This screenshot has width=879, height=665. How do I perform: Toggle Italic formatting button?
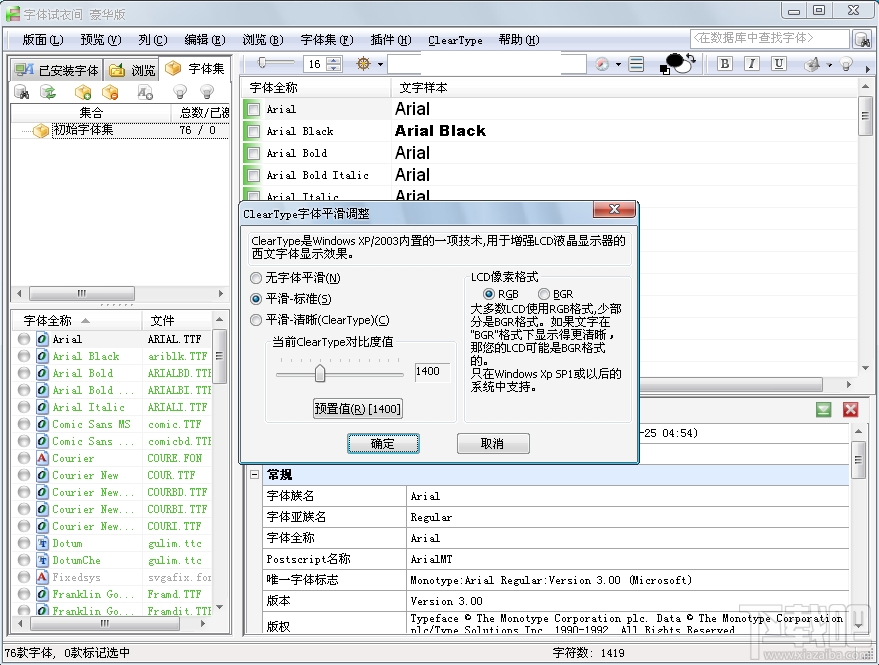[x=752, y=63]
